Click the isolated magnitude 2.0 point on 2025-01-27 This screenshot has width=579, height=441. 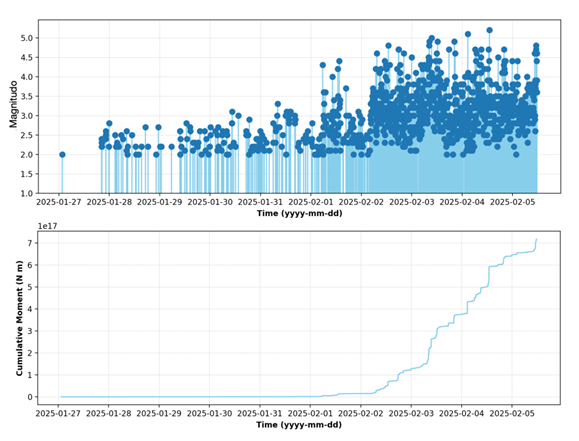pos(62,155)
